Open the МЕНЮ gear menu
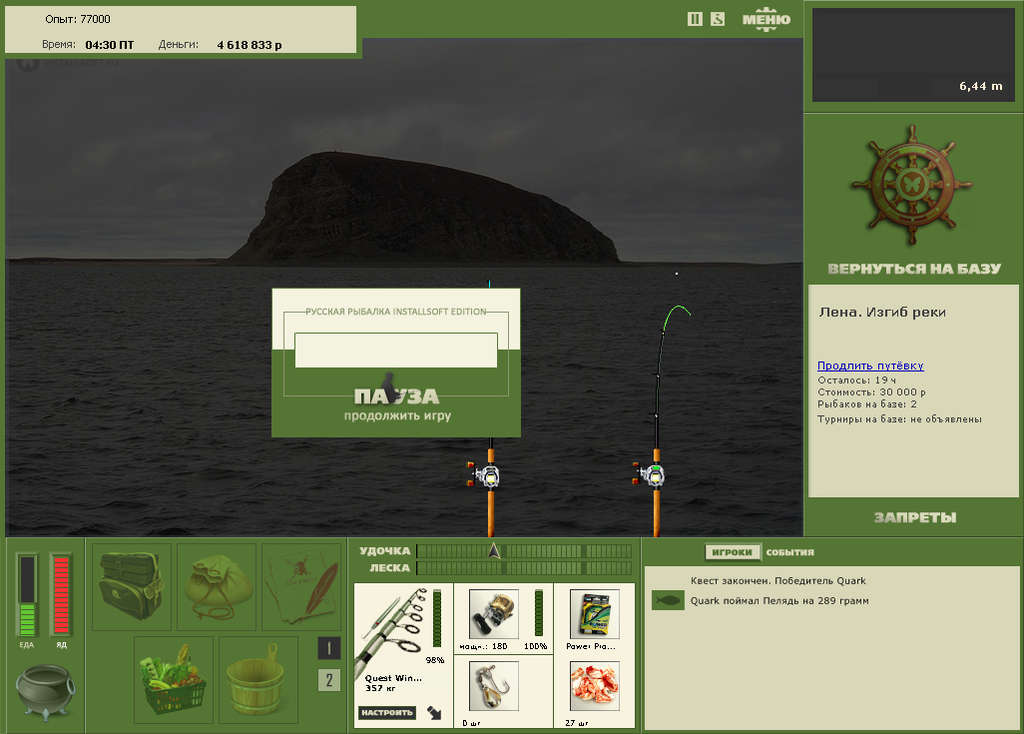 tap(766, 20)
